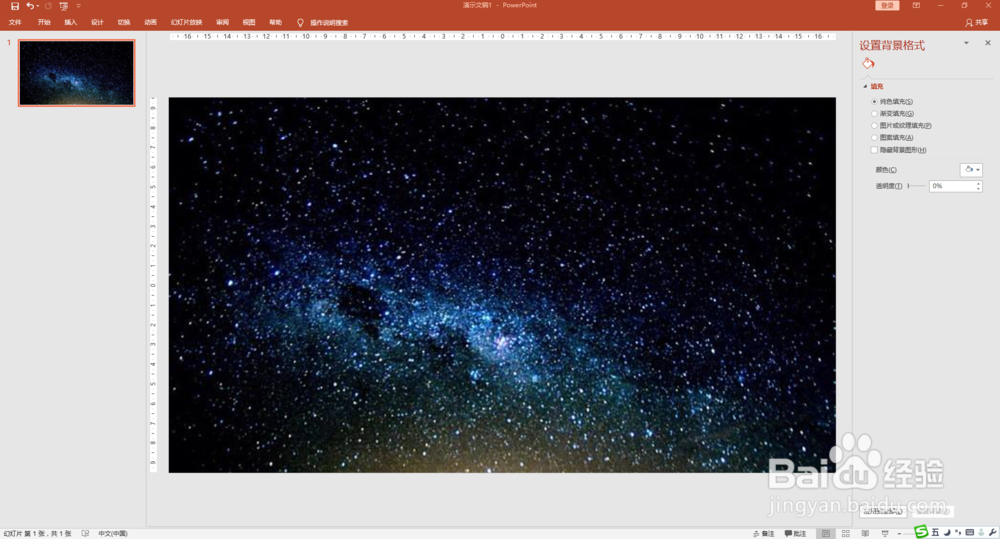Decrease transparency with the down spinner arrow
The width and height of the screenshot is (1000, 539).
point(978,189)
